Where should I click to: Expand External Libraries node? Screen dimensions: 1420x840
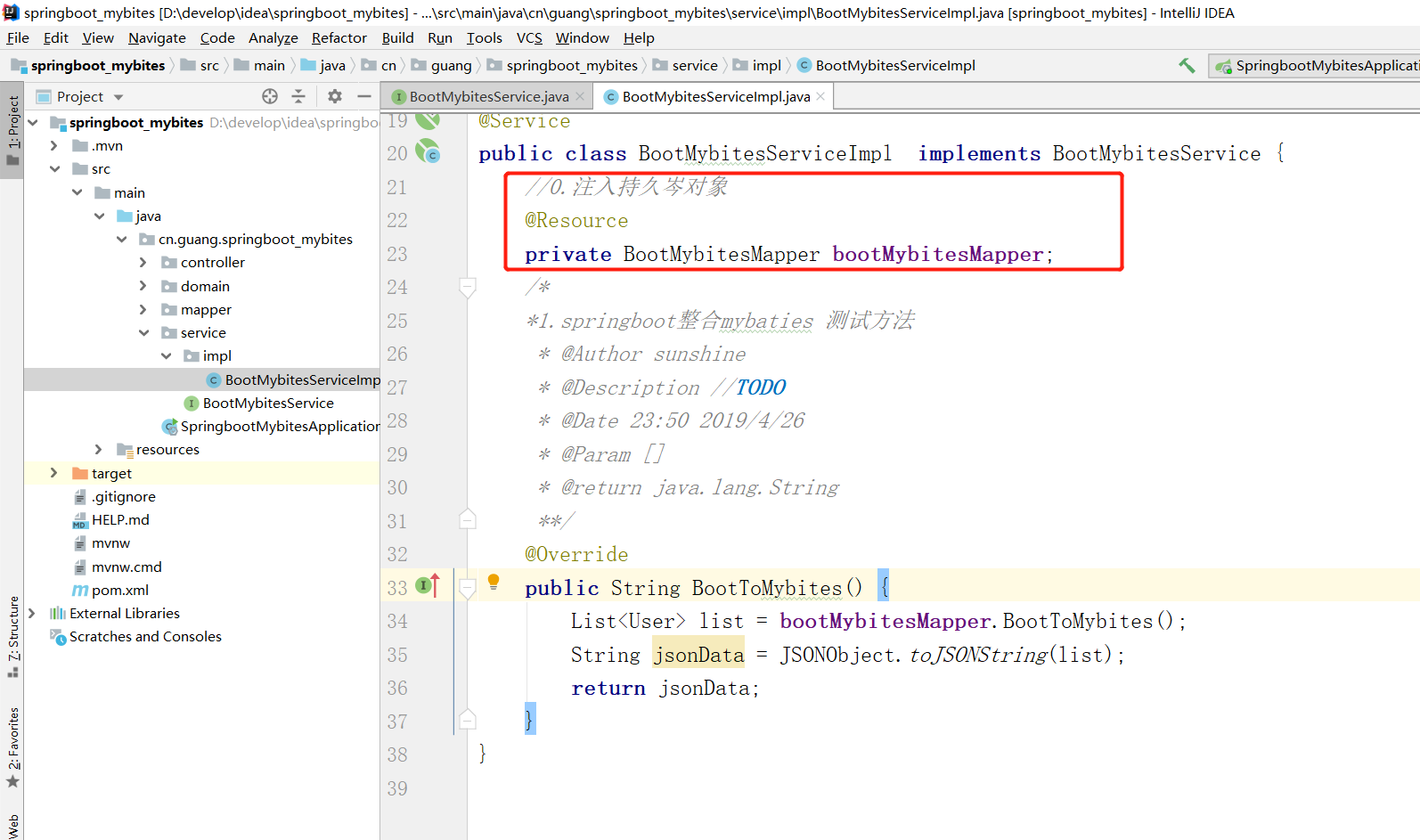pyautogui.click(x=32, y=613)
